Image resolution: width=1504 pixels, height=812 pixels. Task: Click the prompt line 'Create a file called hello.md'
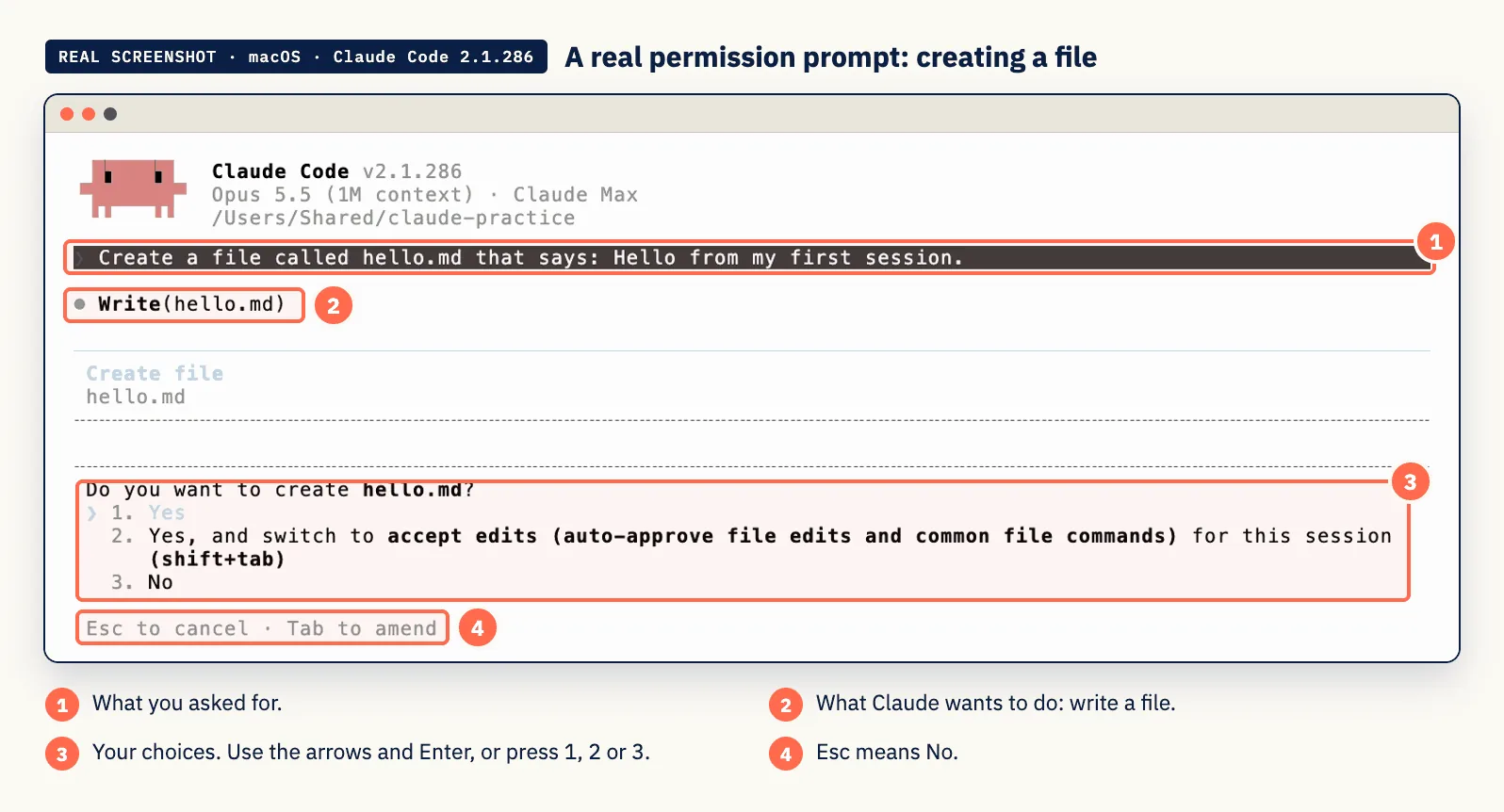(750, 257)
